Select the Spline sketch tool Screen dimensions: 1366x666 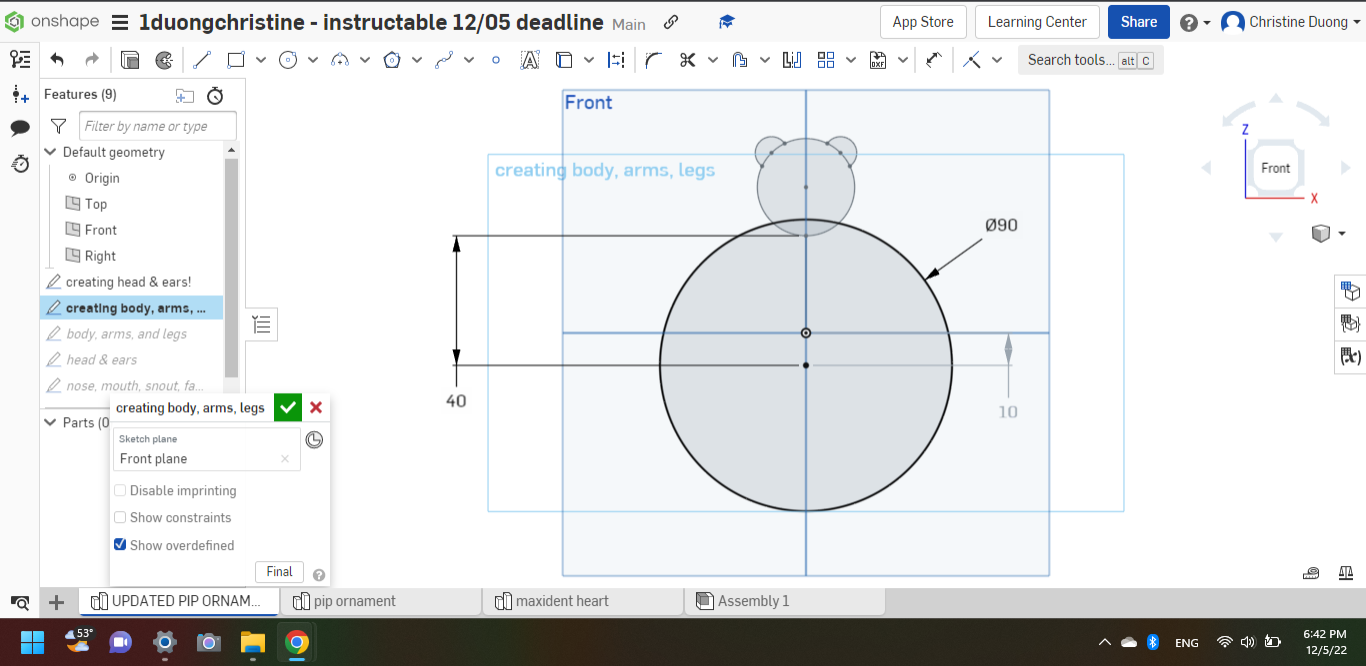[x=444, y=60]
